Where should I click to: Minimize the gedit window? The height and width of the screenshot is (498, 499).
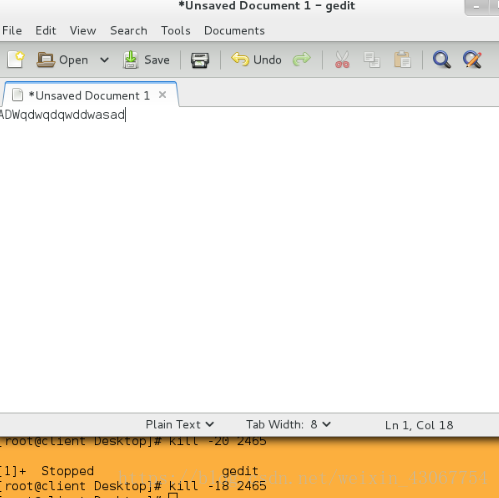[x=476, y=7]
